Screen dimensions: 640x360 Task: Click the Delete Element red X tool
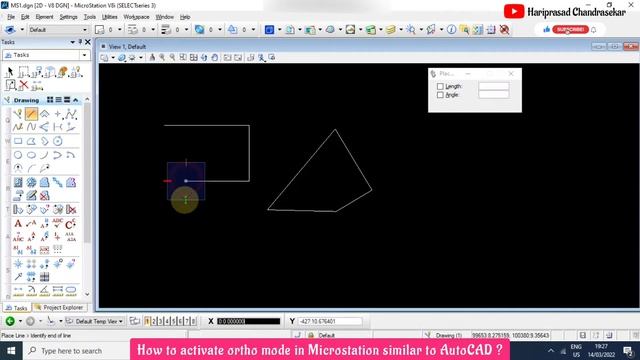[x=24, y=85]
